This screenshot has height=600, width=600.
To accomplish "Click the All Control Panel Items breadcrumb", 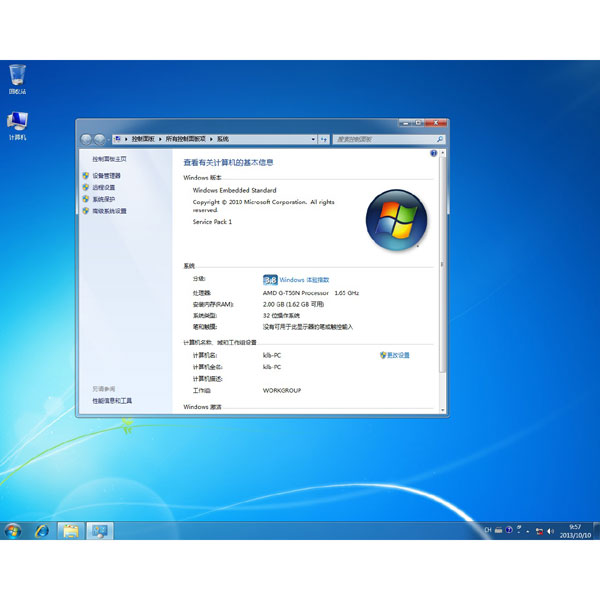I will pyautogui.click(x=186, y=139).
